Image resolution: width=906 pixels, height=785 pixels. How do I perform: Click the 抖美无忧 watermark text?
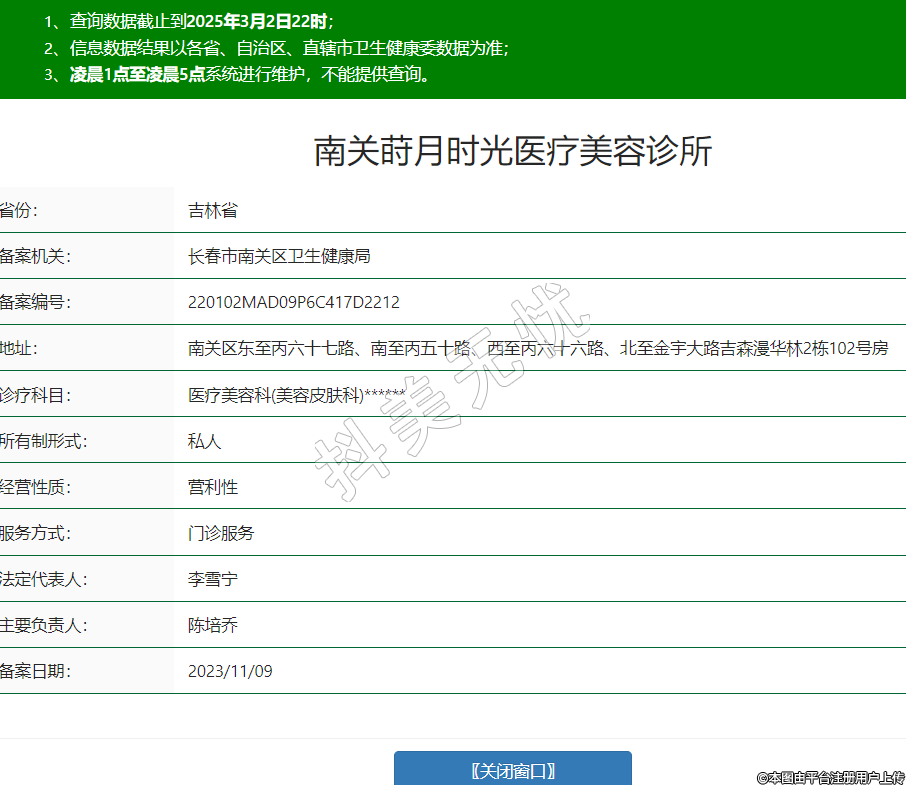(x=450, y=392)
